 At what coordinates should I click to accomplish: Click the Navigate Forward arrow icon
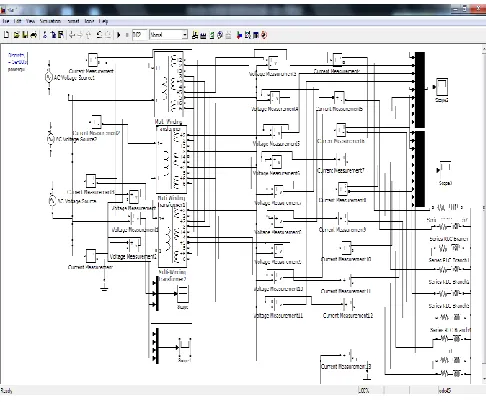tap(80, 35)
